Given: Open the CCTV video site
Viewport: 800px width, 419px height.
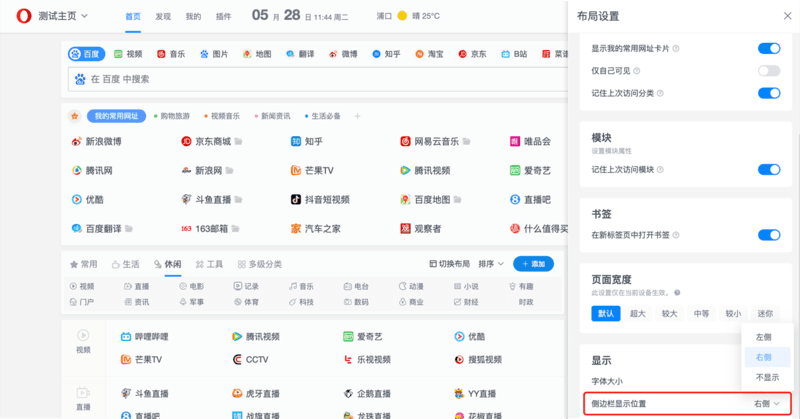Looking at the screenshot, I should pos(250,359).
